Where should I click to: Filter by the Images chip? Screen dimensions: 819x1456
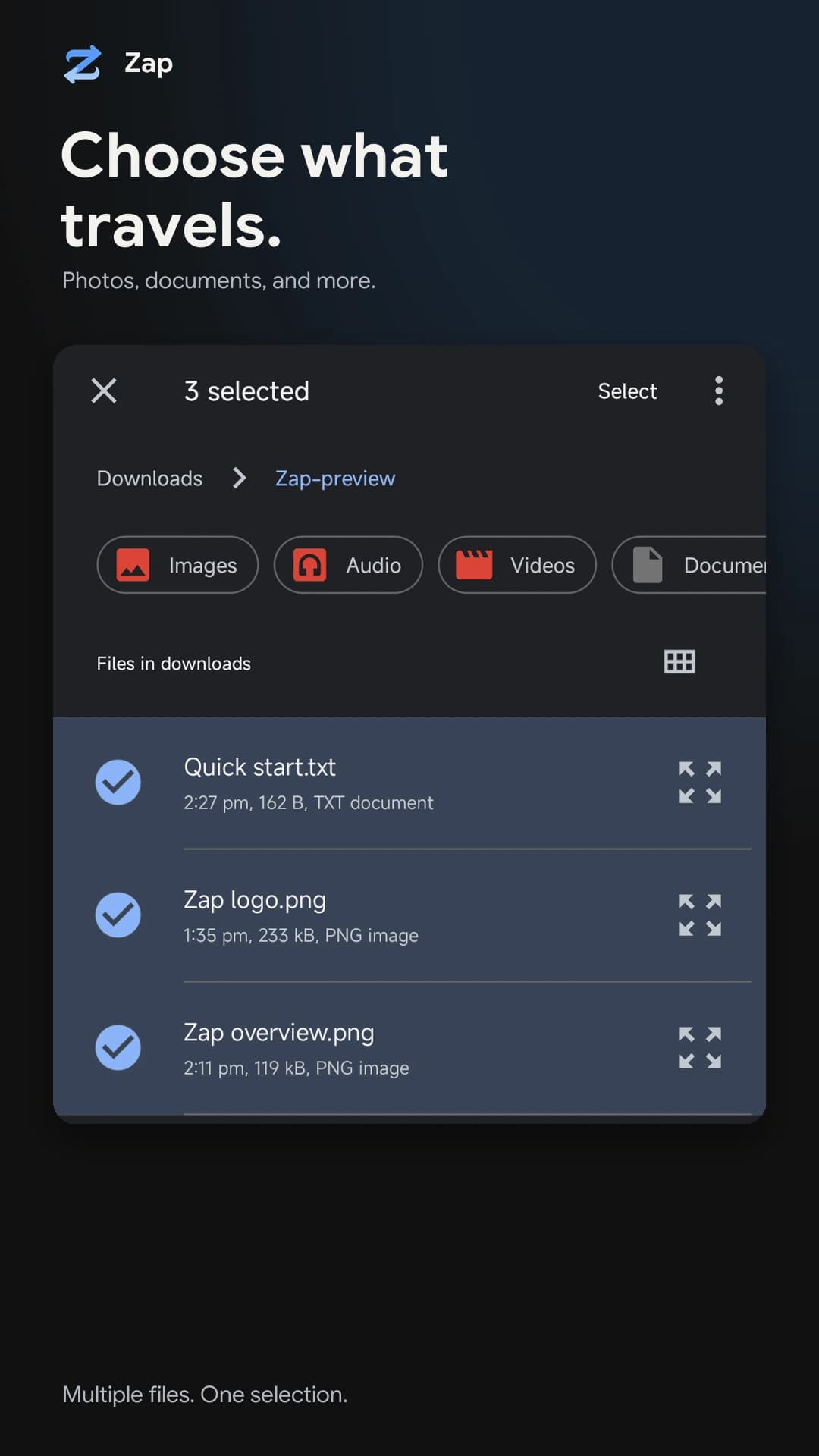(x=177, y=565)
